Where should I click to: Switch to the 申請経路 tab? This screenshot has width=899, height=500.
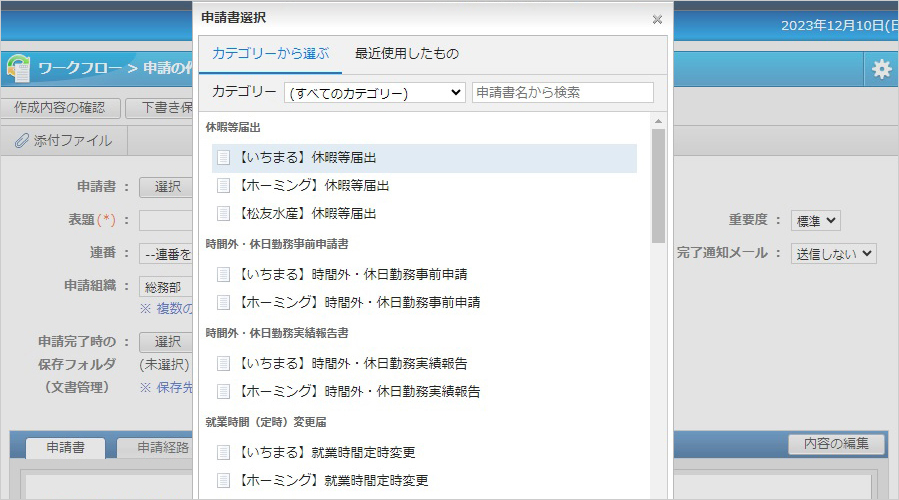pos(155,448)
